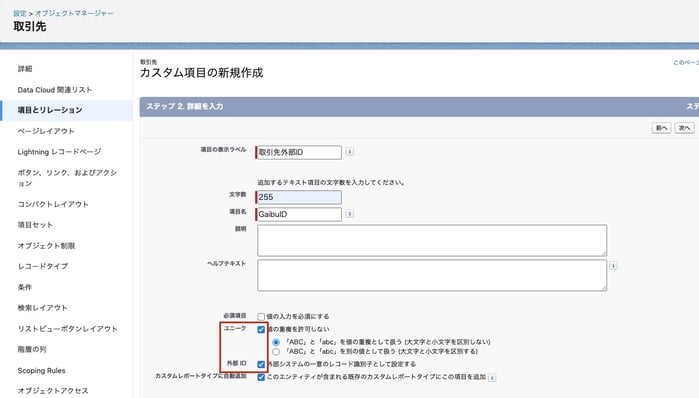
Task: Follow the オブジェクトマネージャー breadcrumb link
Action: point(74,13)
